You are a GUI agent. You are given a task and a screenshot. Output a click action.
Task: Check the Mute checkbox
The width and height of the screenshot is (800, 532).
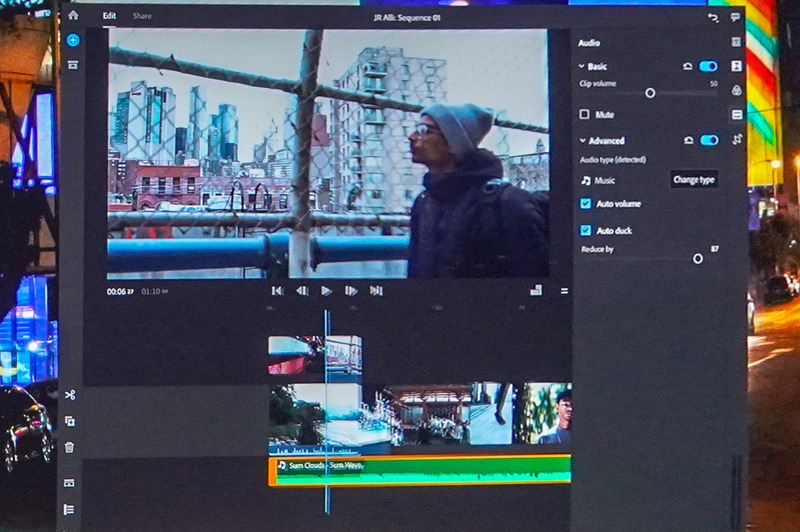[584, 114]
